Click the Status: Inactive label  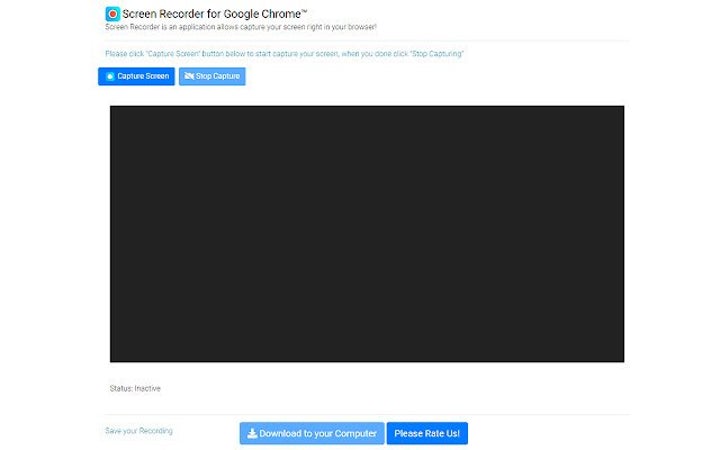pos(134,388)
